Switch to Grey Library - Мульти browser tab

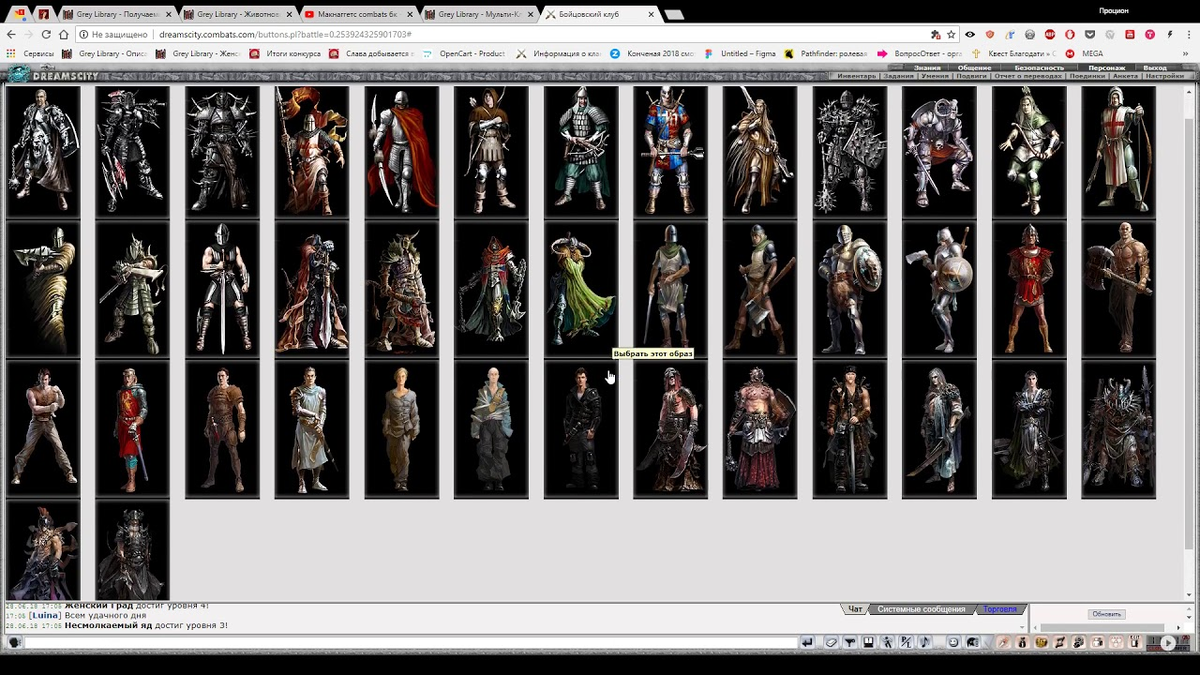479,14
